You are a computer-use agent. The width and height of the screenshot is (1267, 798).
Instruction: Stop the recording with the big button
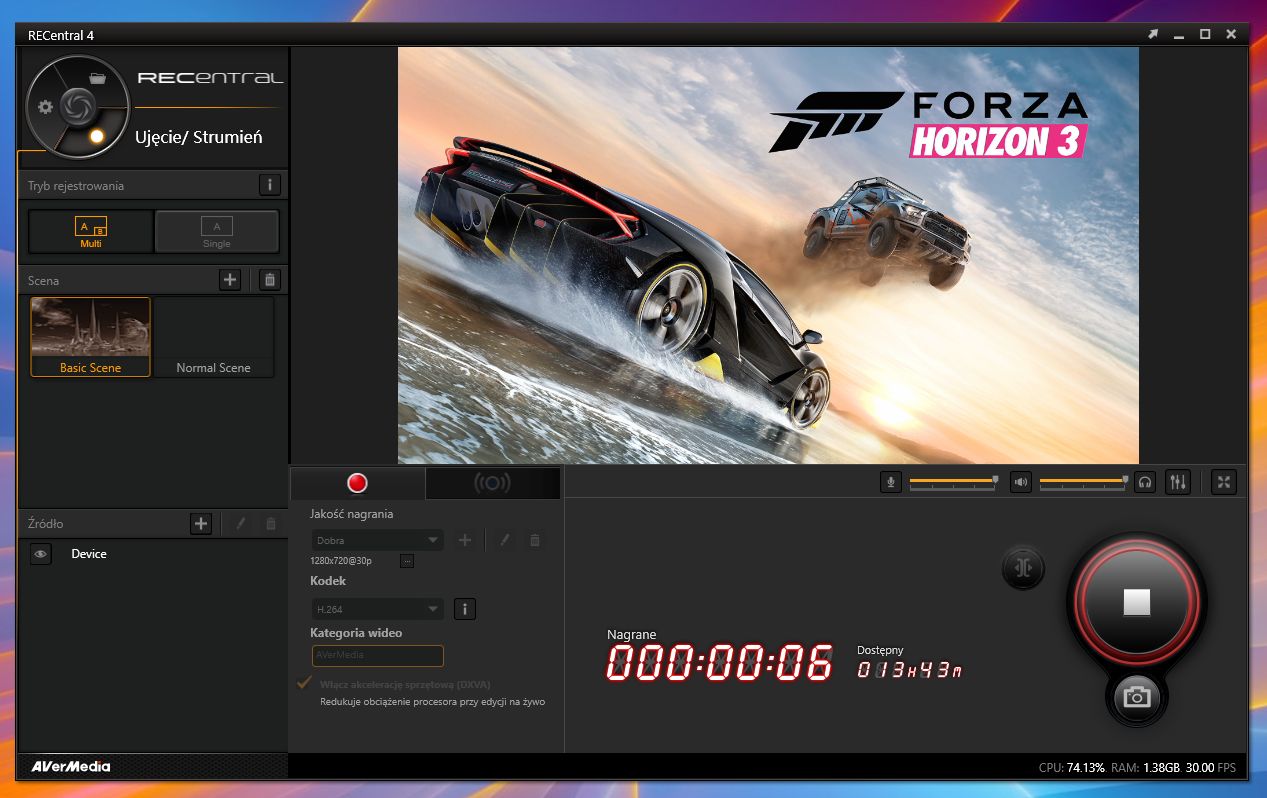coord(1137,601)
